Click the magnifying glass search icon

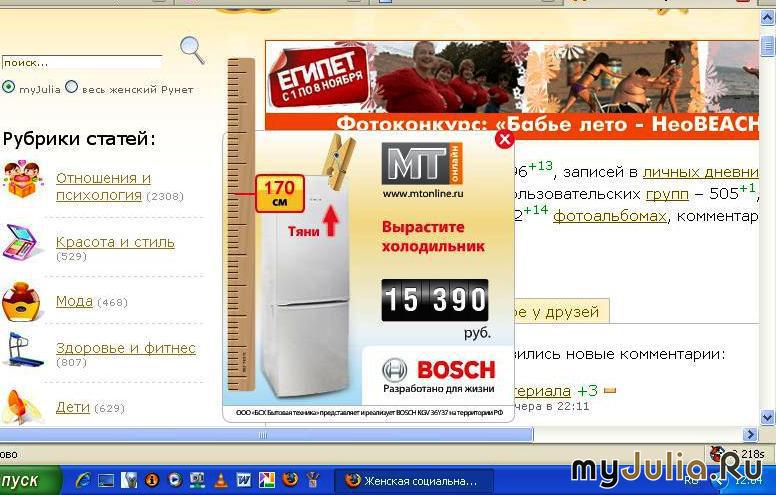(191, 49)
